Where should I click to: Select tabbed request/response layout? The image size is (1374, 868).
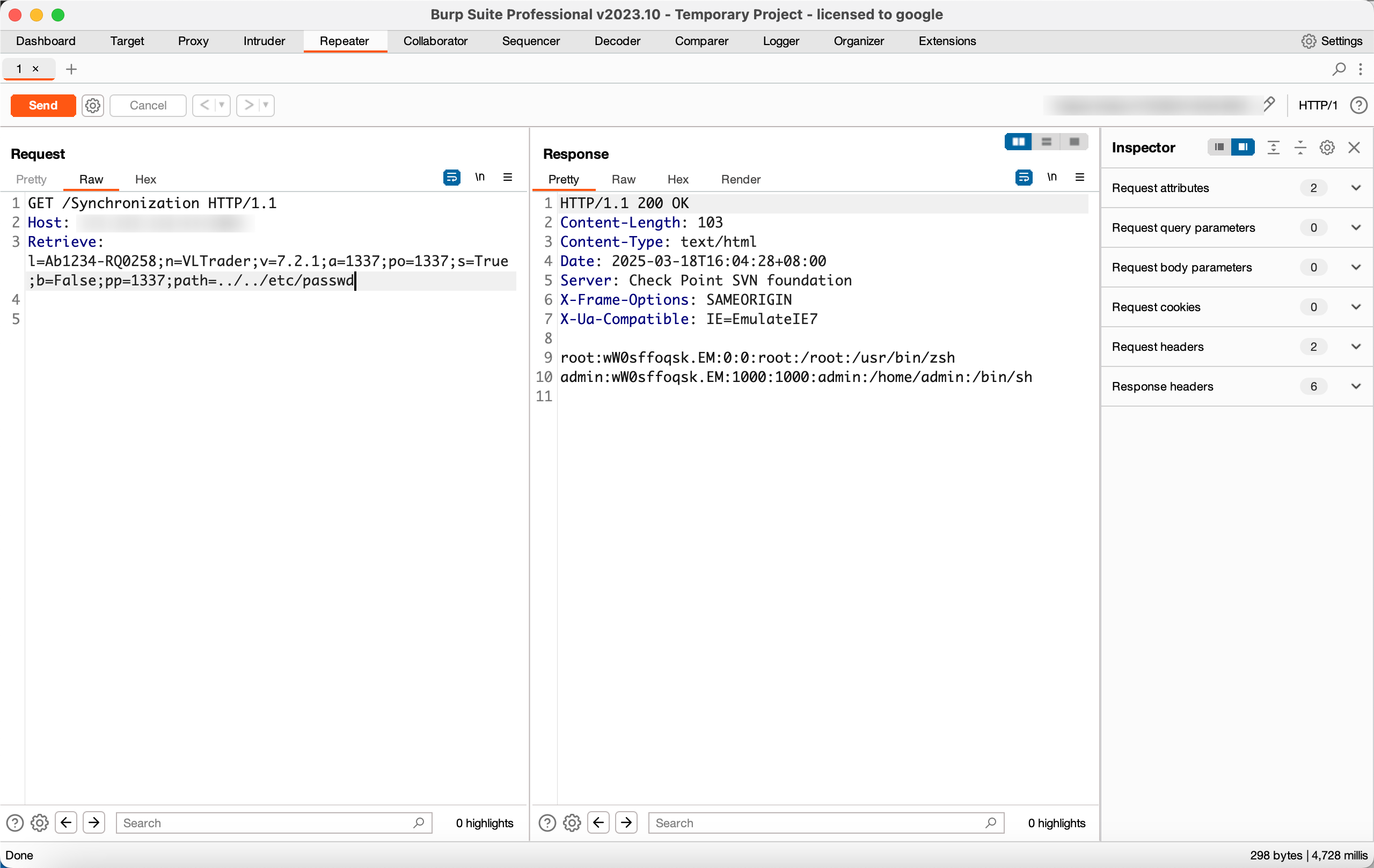(x=1074, y=142)
